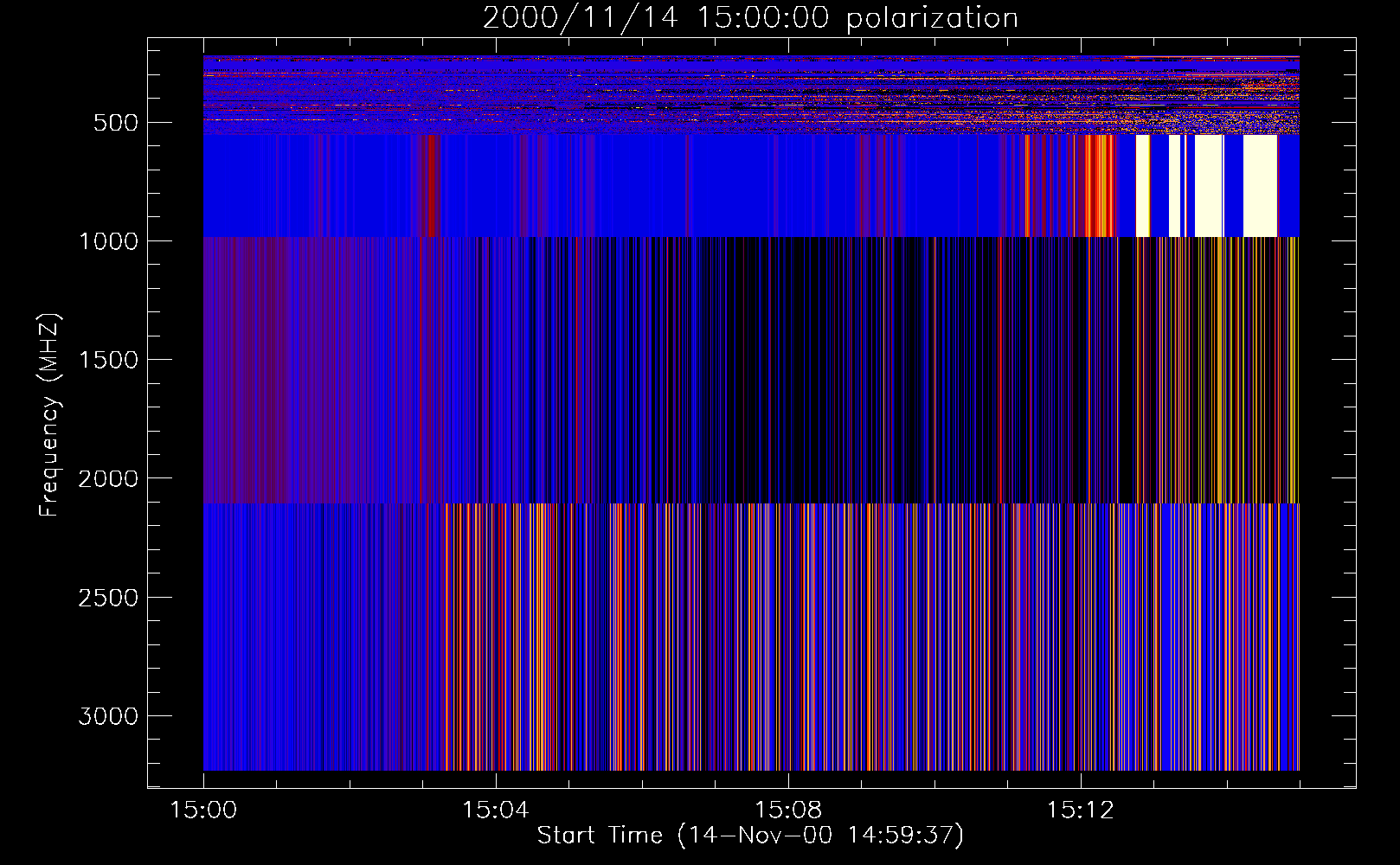Click the widest white burst near 600 MHz
Image resolution: width=1400 pixels, height=865 pixels.
click(x=1260, y=185)
